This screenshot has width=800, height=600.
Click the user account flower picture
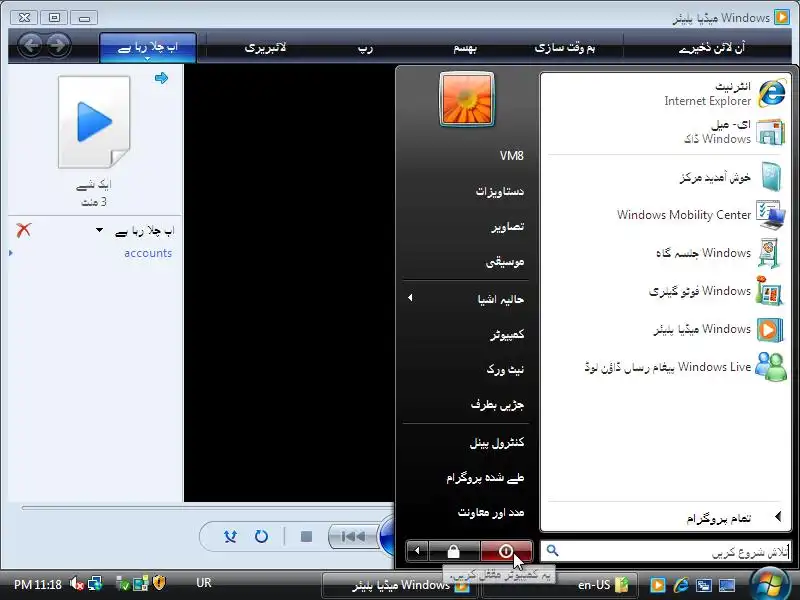tap(467, 99)
